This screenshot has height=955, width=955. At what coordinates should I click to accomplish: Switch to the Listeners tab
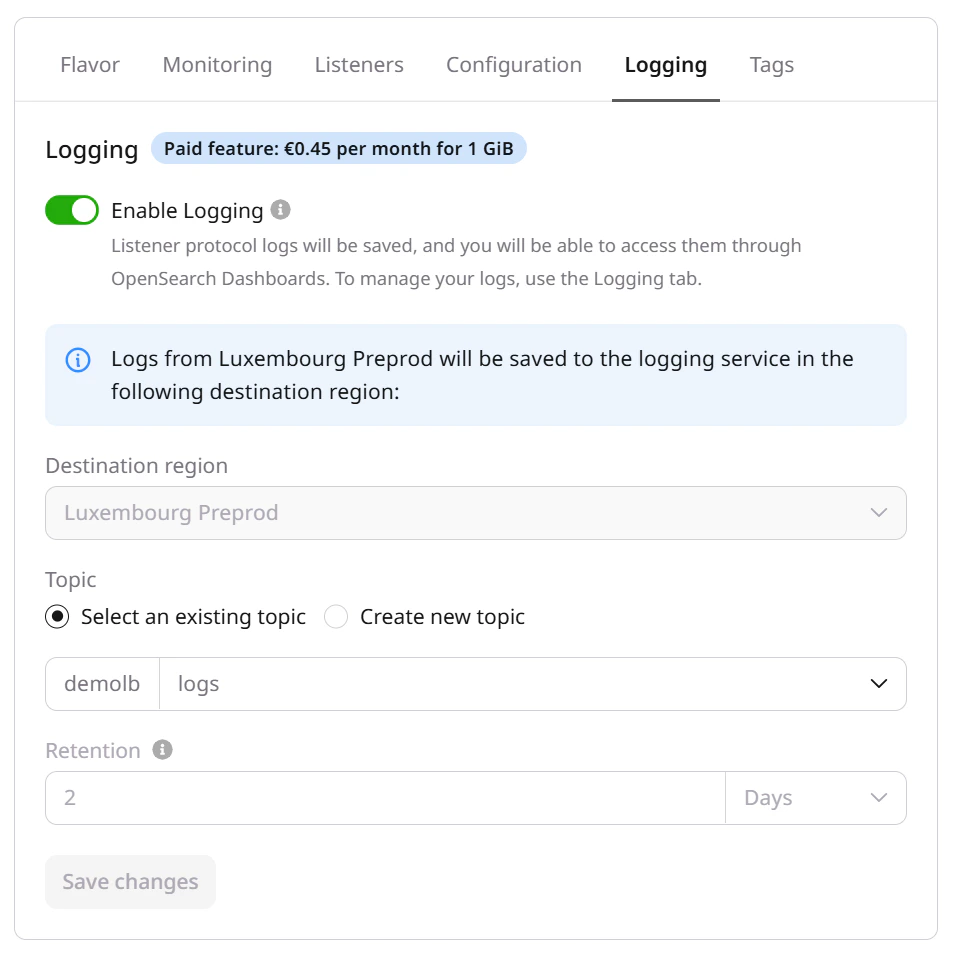[358, 64]
